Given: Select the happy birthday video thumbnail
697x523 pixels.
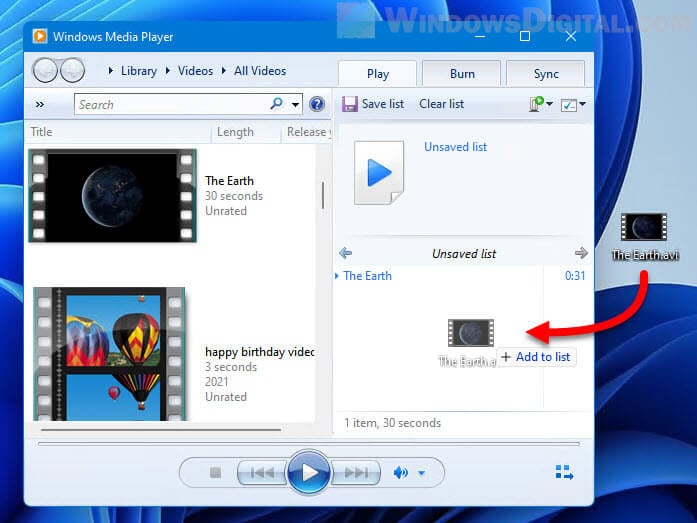Looking at the screenshot, I should pyautogui.click(x=110, y=354).
